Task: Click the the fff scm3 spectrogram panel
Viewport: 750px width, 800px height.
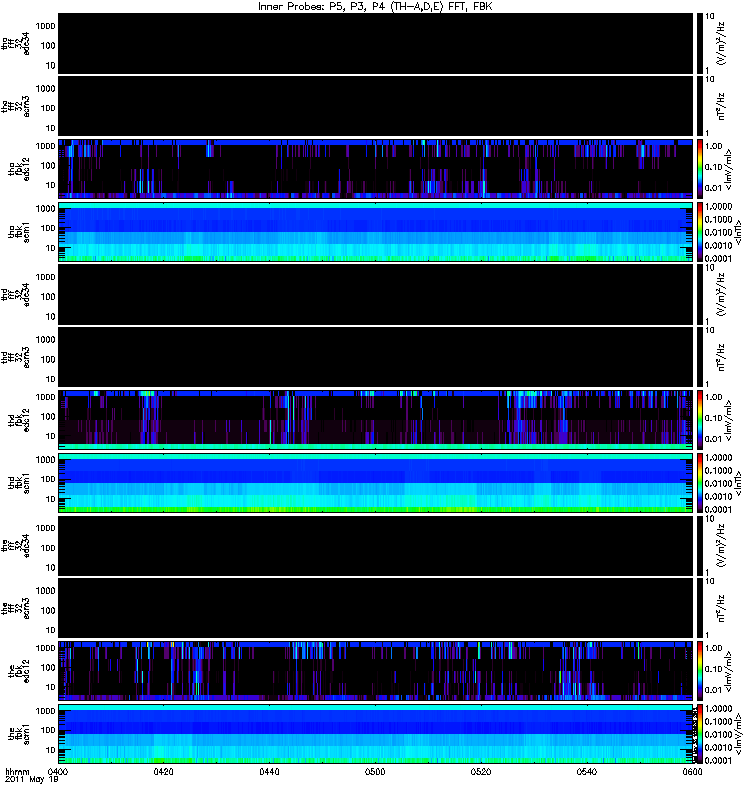Action: tap(375, 608)
